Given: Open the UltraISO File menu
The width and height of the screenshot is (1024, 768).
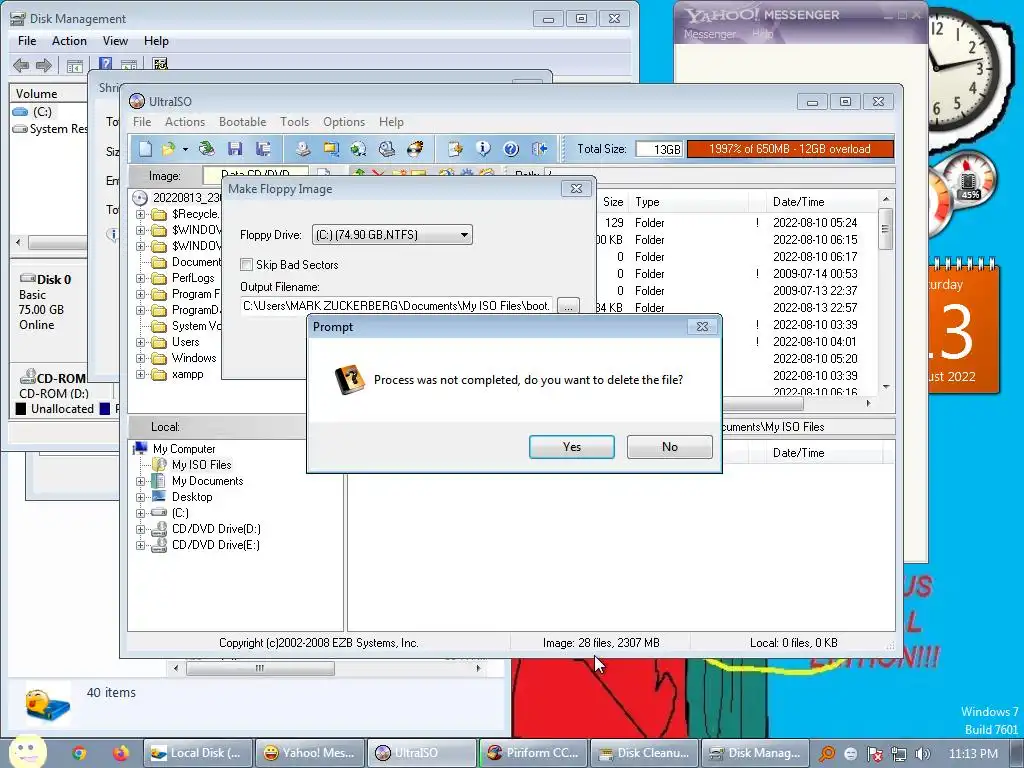Looking at the screenshot, I should [142, 122].
